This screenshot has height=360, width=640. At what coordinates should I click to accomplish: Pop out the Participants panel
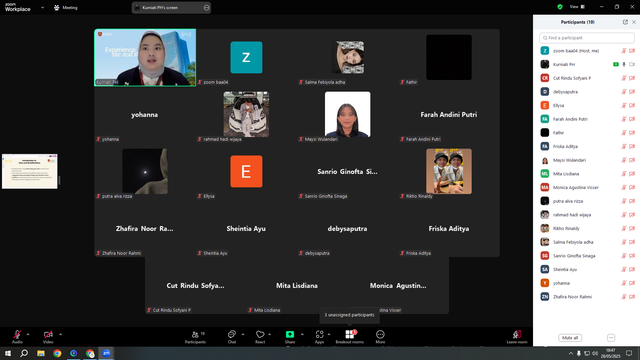(x=625, y=22)
